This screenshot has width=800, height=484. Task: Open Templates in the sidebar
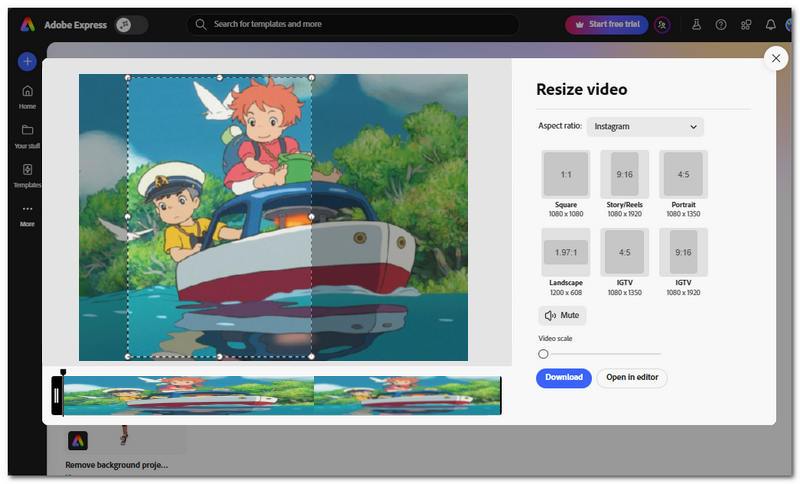27,175
